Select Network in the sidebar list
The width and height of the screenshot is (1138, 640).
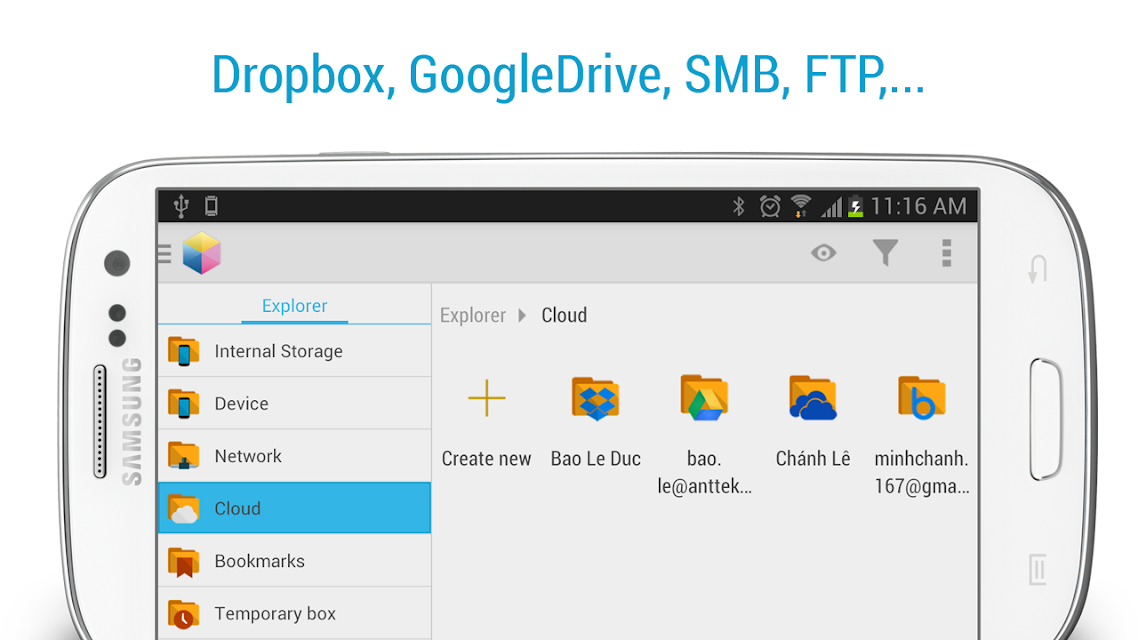point(295,456)
